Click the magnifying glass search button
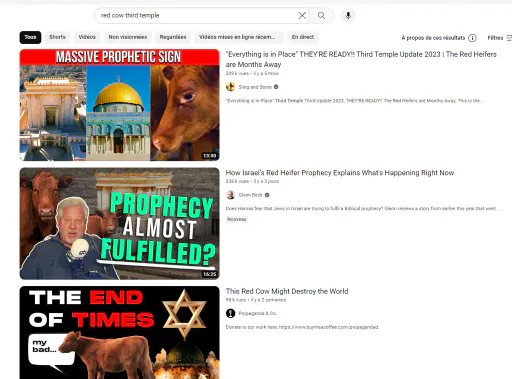This screenshot has height=379, width=512. [321, 15]
